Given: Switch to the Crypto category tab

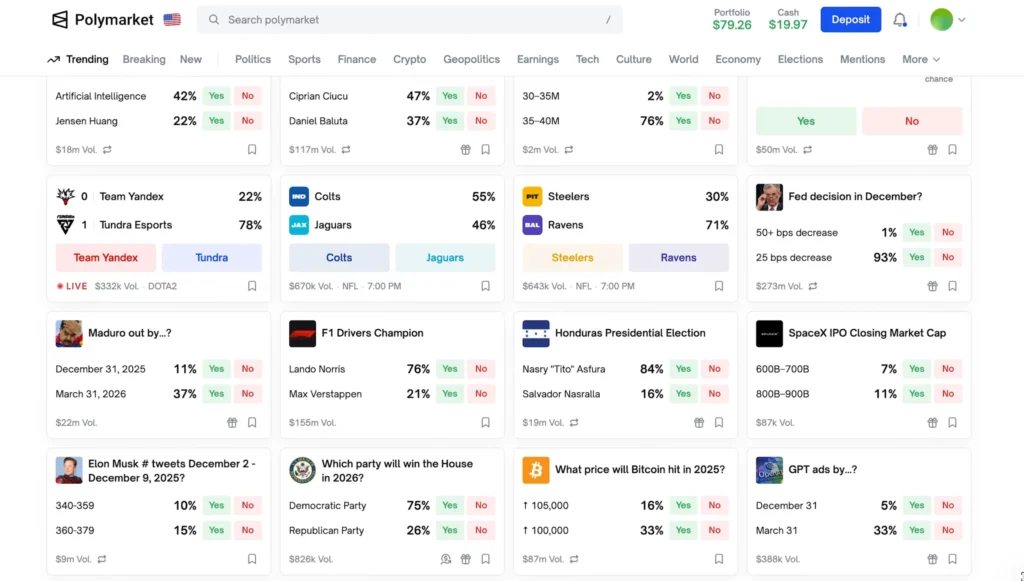Looking at the screenshot, I should click(409, 60).
